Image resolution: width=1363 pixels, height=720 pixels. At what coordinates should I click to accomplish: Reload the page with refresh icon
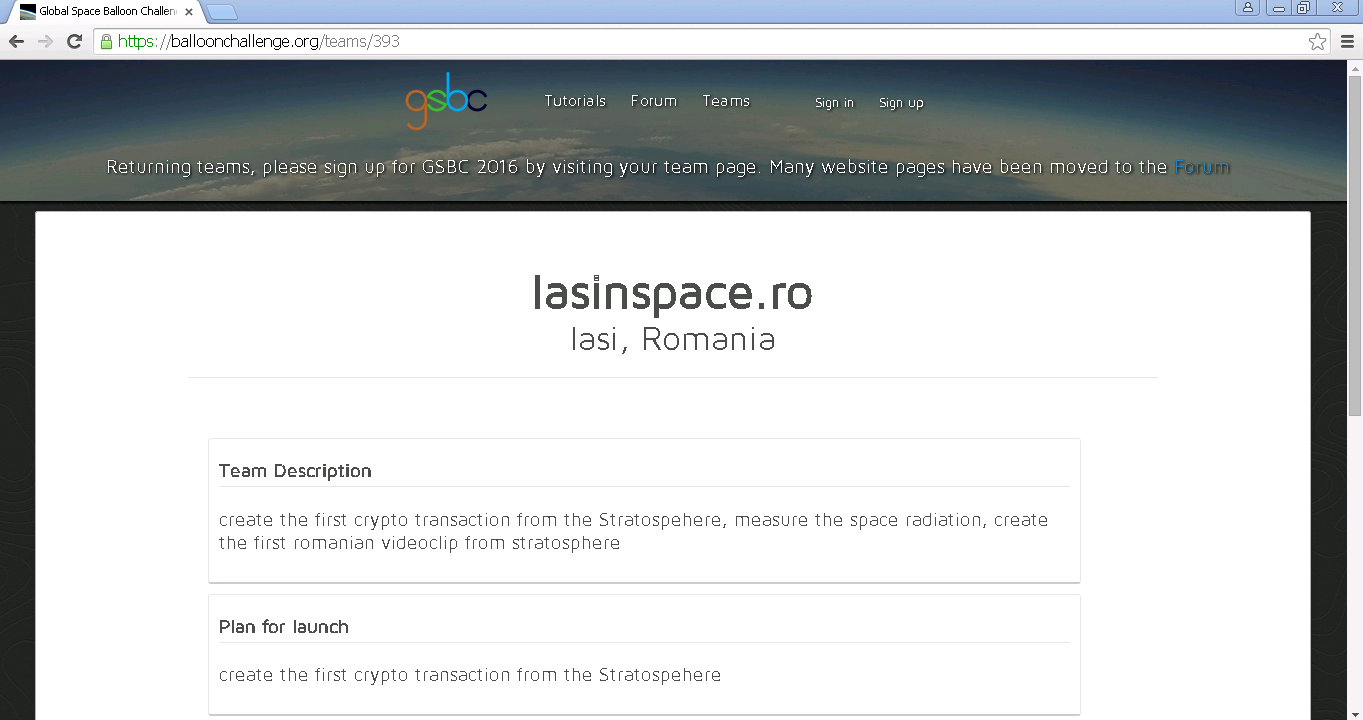pyautogui.click(x=74, y=41)
